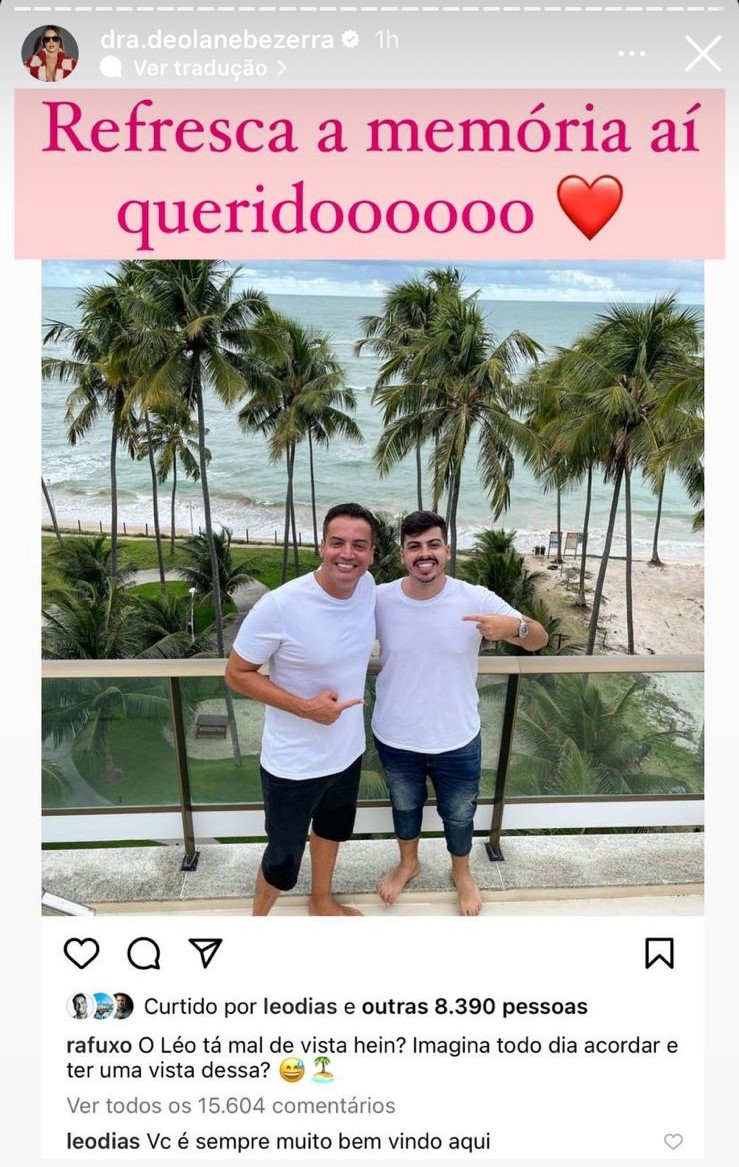739x1167 pixels.
Task: Tap the beach photo of two men
Action: pyautogui.click(x=373, y=587)
